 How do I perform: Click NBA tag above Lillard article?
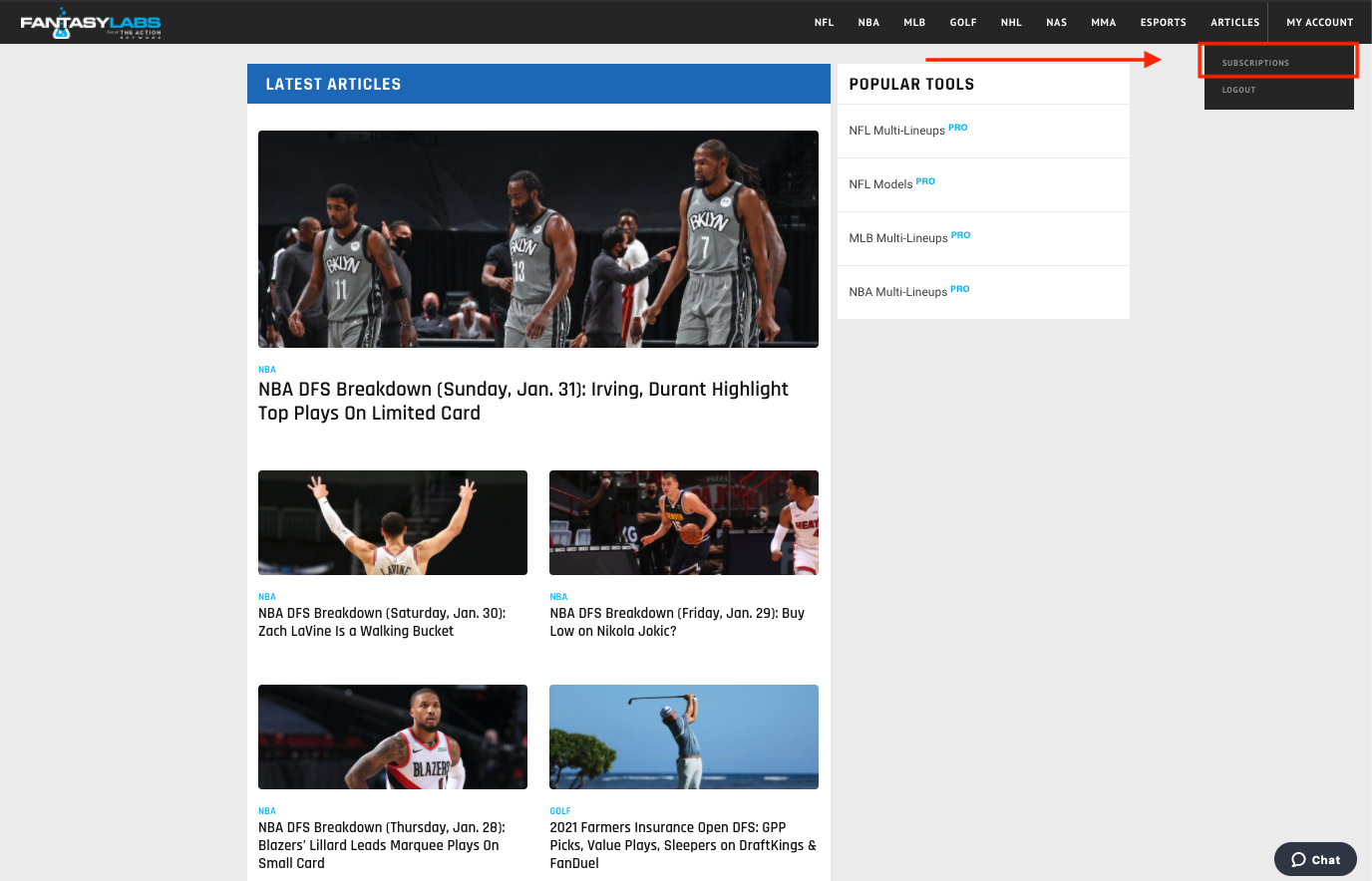click(267, 811)
